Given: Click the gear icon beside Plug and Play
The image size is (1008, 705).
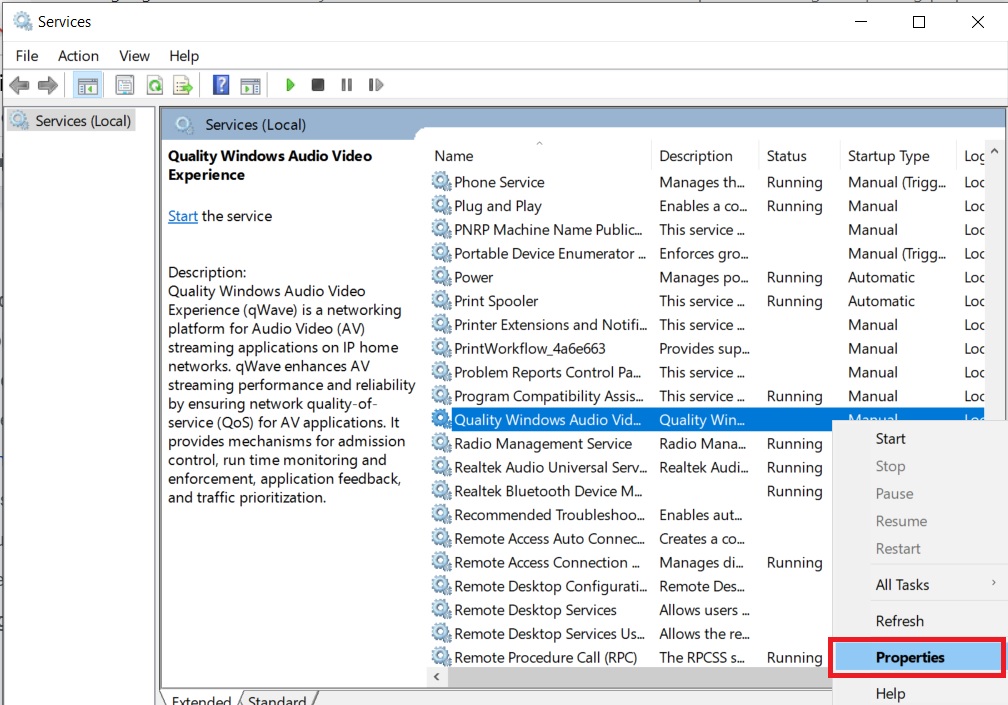Looking at the screenshot, I should 441,206.
